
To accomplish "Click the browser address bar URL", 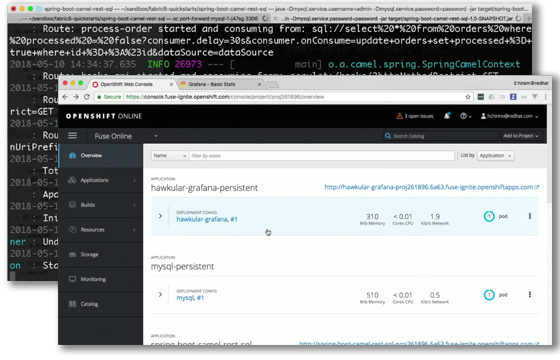I will point(225,97).
